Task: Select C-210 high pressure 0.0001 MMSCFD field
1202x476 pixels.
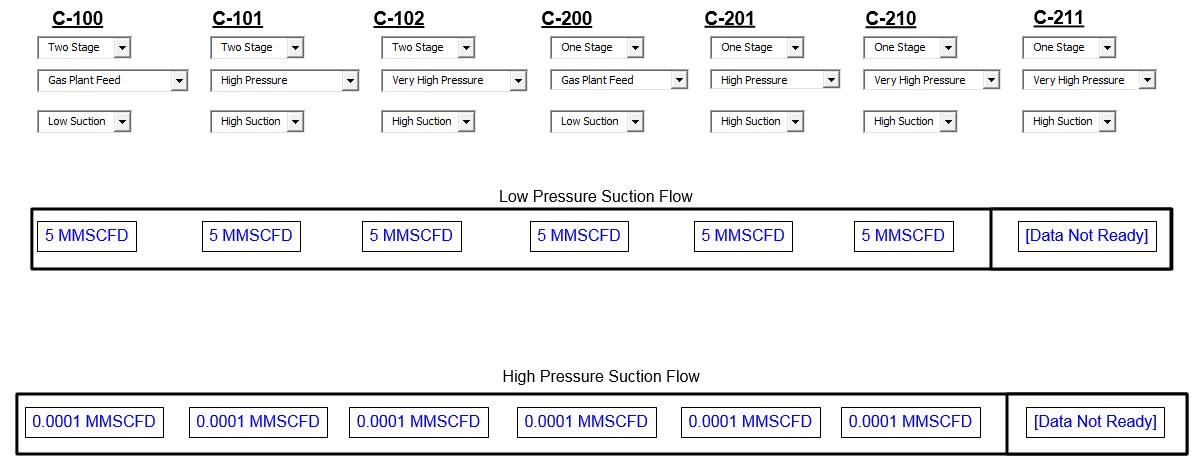Action: coord(910,422)
